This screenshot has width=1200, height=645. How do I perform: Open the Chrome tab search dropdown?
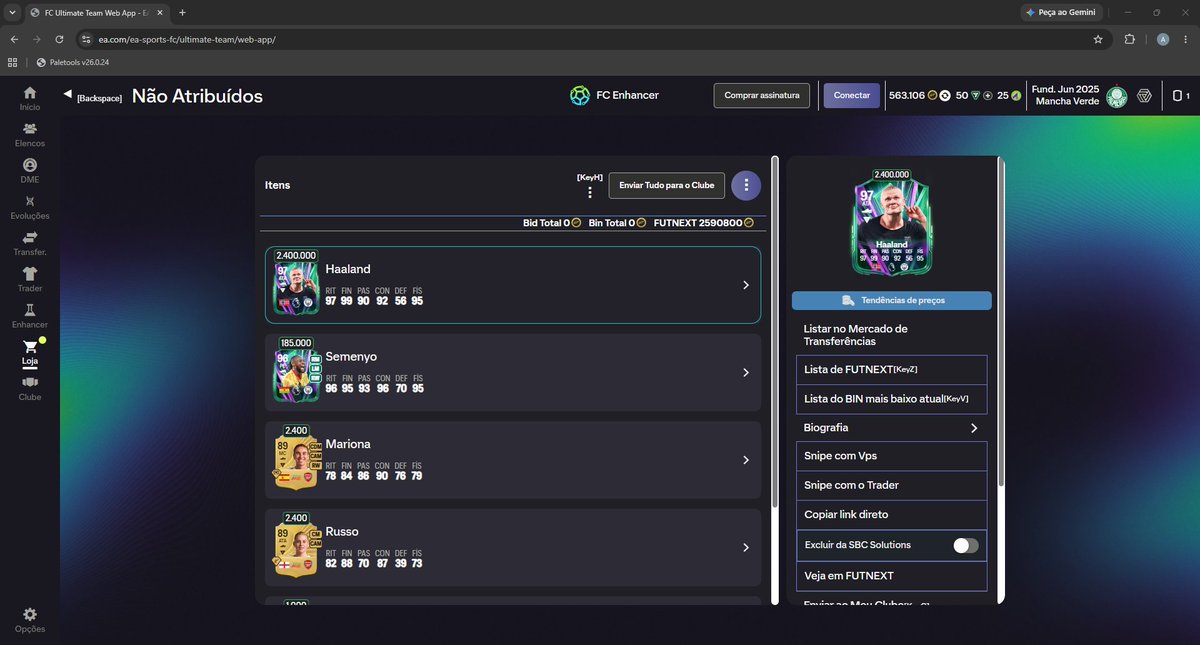pos(12,12)
